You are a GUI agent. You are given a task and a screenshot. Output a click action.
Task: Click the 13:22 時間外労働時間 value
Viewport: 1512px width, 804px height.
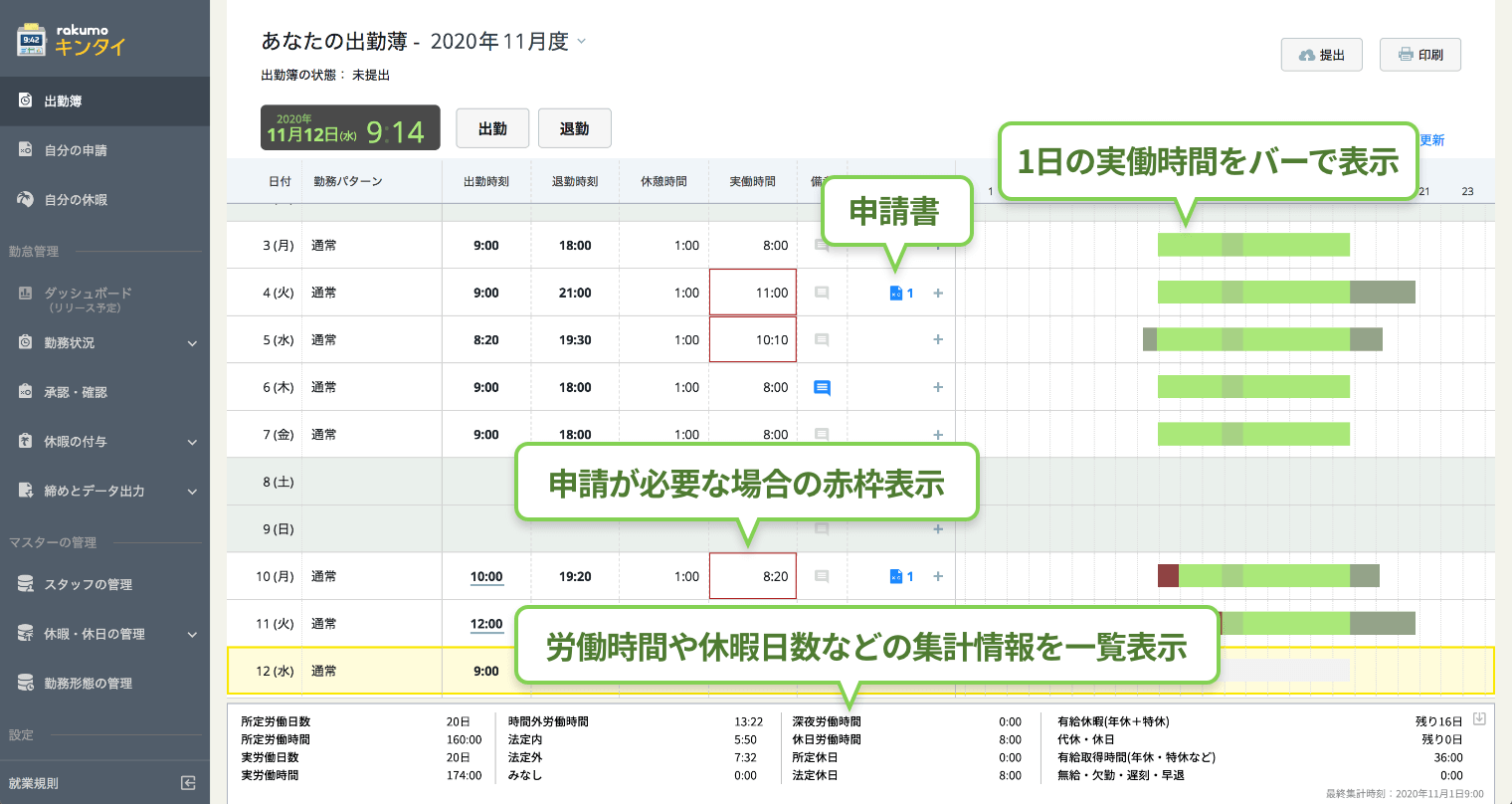(748, 721)
